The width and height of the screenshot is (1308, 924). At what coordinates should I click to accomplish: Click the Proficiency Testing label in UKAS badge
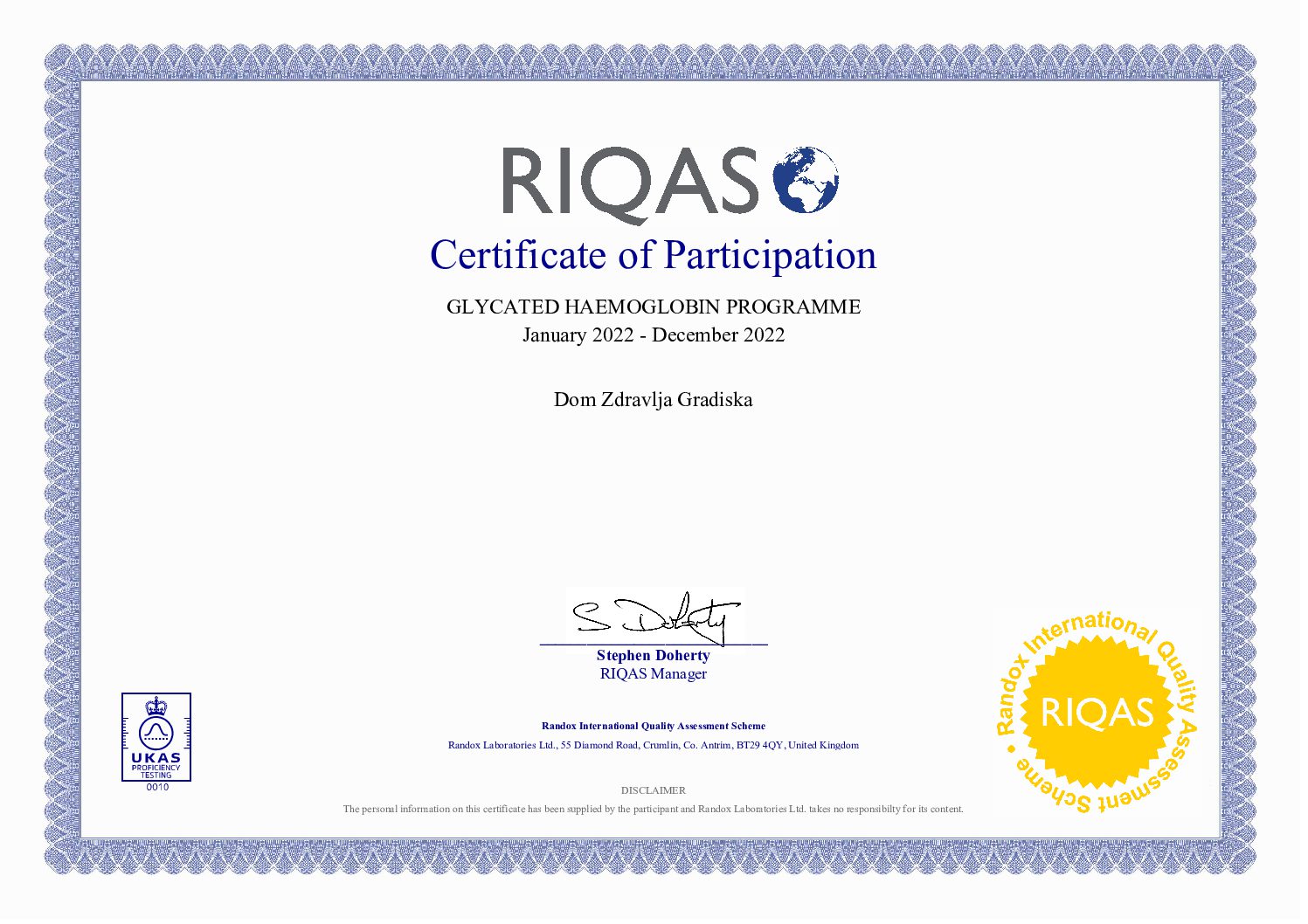[156, 771]
